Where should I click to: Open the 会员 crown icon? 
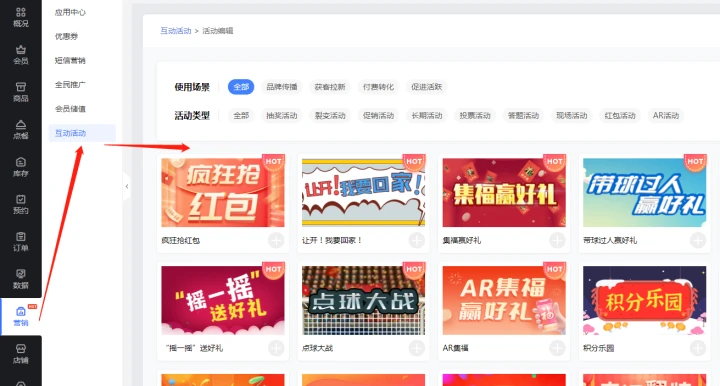pos(21,55)
